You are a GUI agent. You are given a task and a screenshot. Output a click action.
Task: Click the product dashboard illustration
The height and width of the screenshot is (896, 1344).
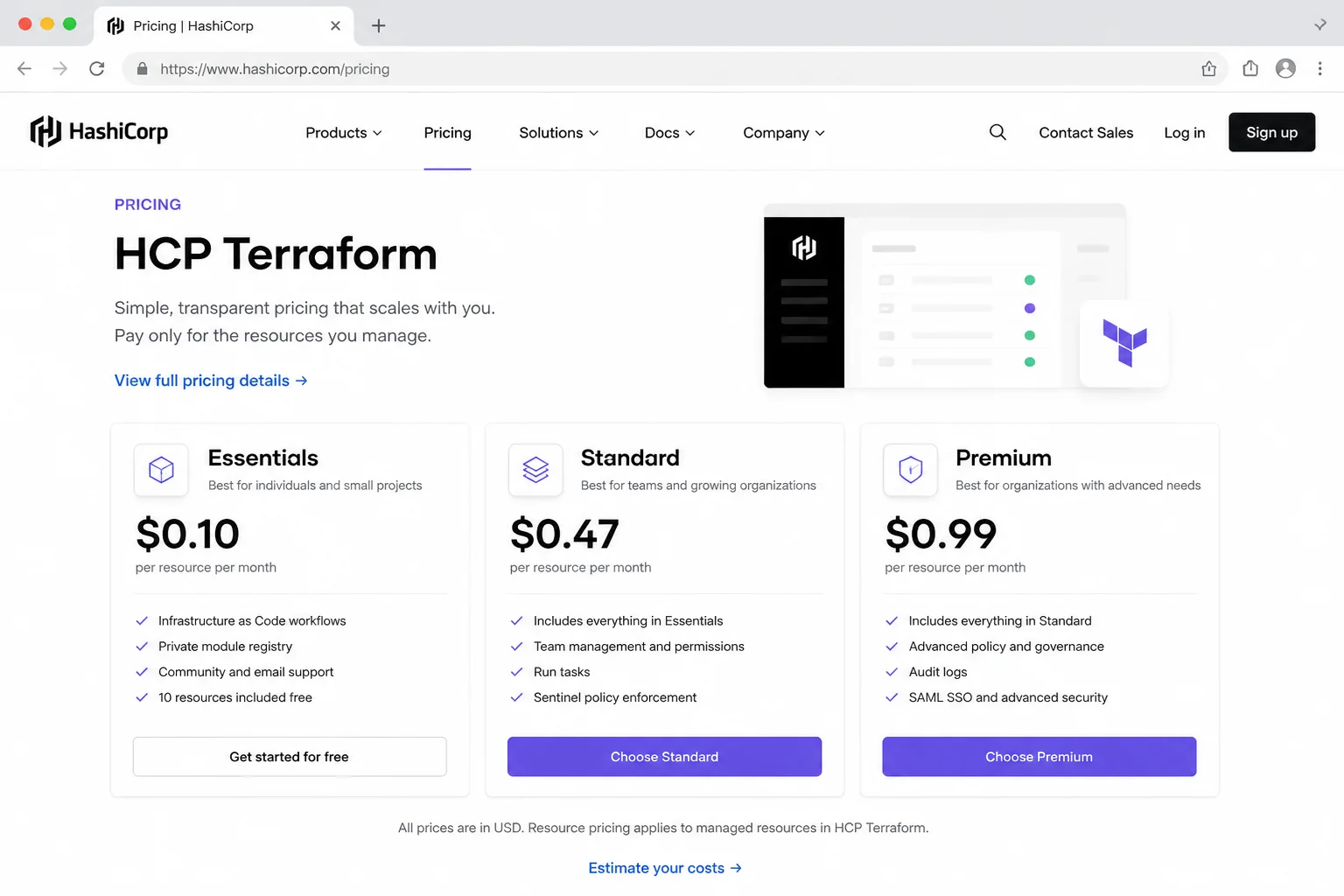point(966,297)
